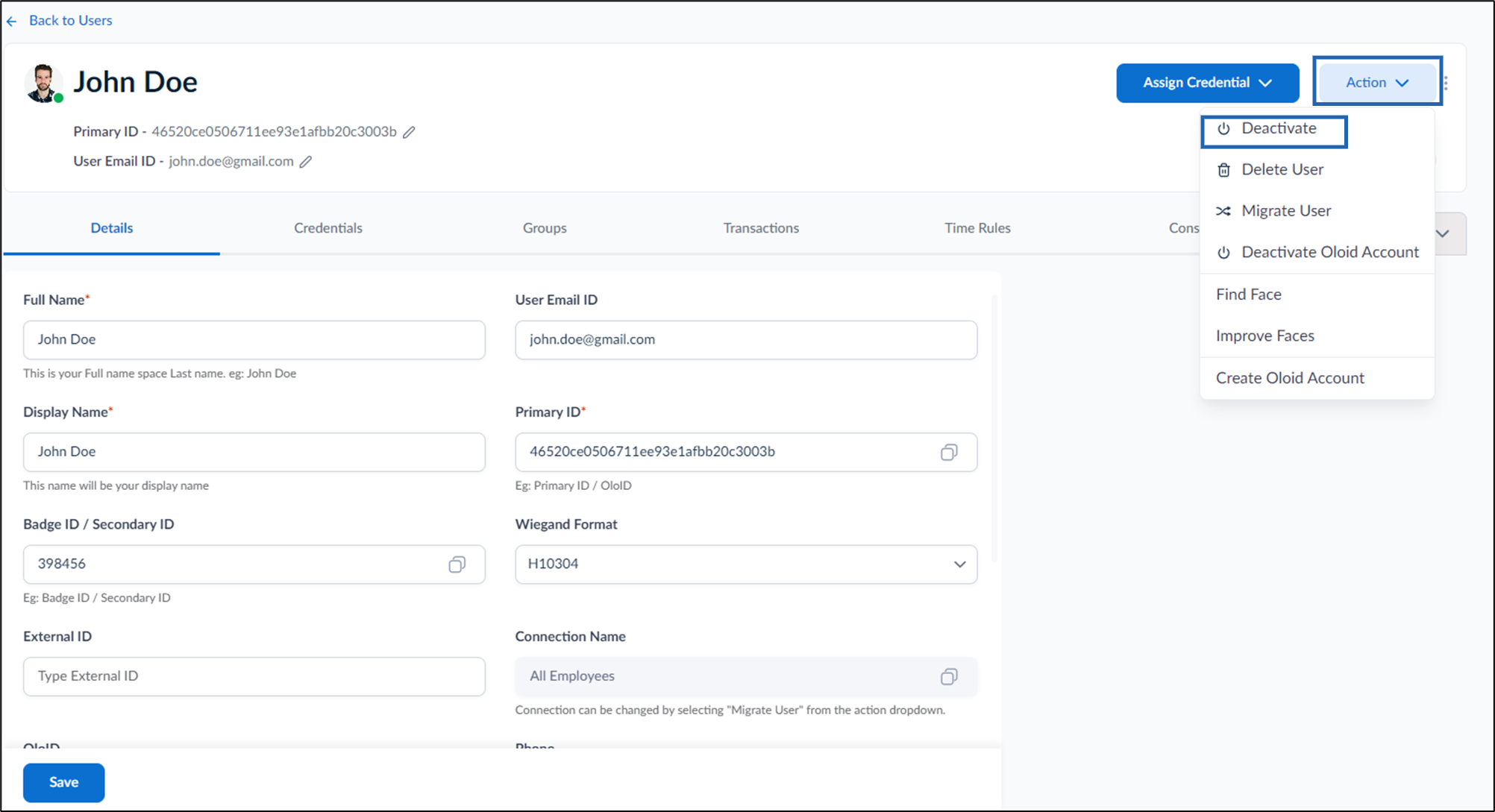
Task: Click the header Primary ID hash text
Action: (274, 132)
